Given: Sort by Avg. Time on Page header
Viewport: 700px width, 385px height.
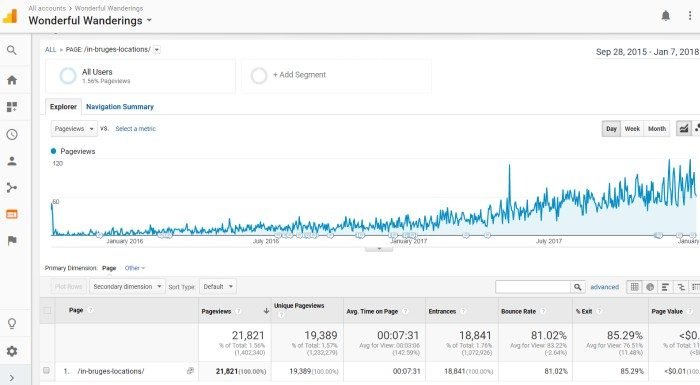Looking at the screenshot, I should tap(372, 311).
